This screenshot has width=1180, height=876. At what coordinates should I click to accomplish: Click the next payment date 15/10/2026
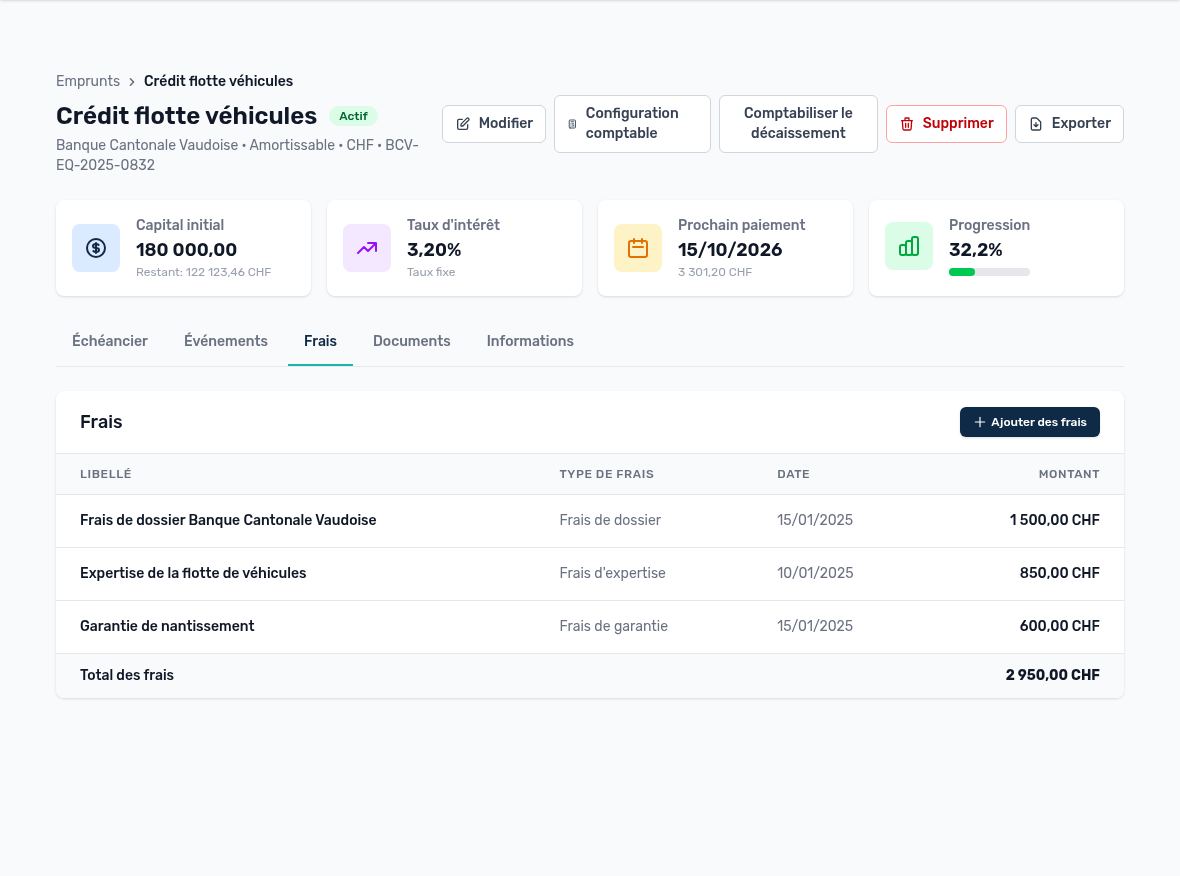pyautogui.click(x=730, y=250)
